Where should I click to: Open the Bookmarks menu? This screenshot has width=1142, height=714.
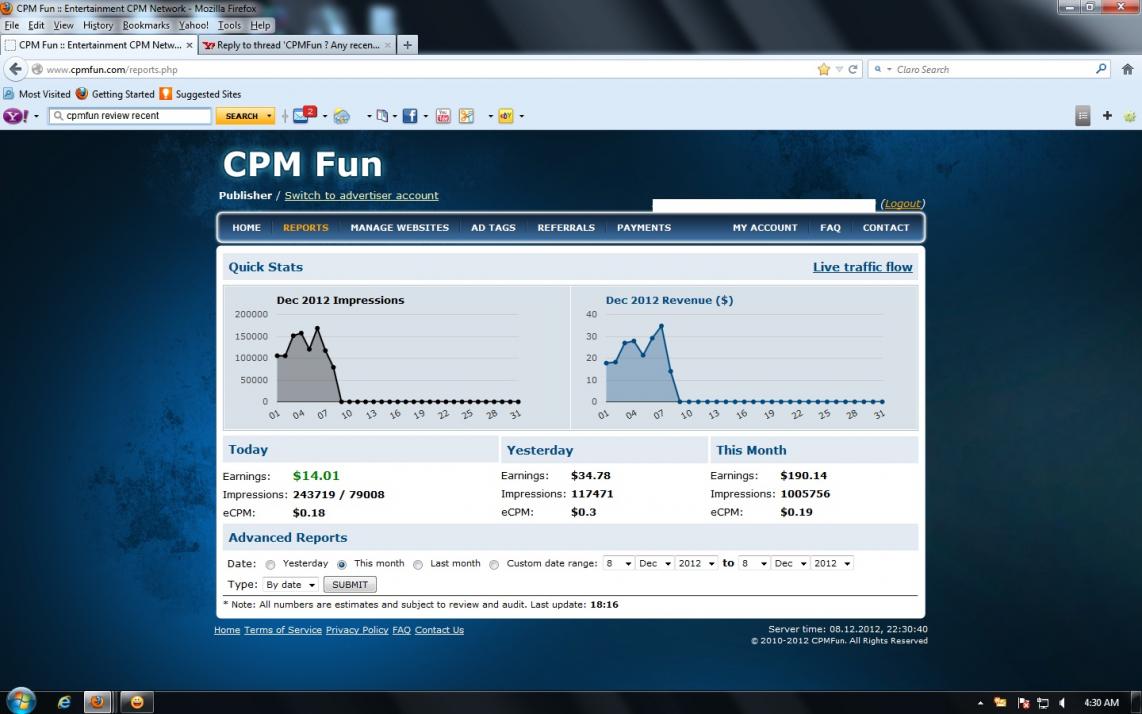tap(146, 25)
